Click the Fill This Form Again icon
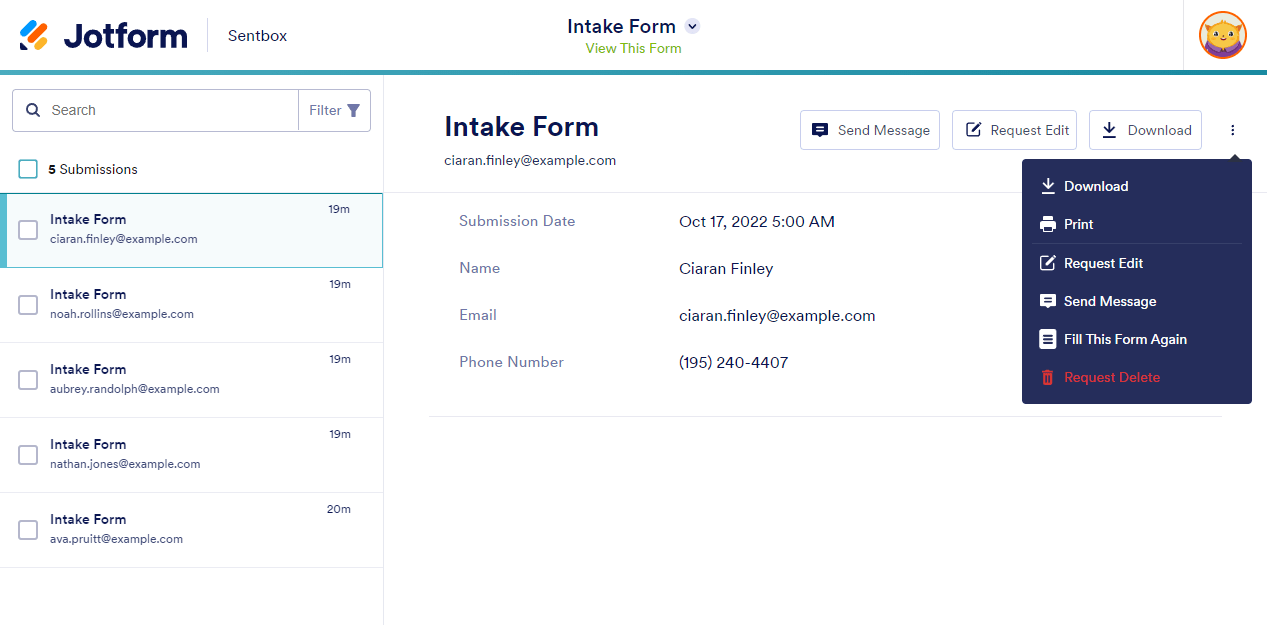The height and width of the screenshot is (625, 1267). pos(1048,339)
